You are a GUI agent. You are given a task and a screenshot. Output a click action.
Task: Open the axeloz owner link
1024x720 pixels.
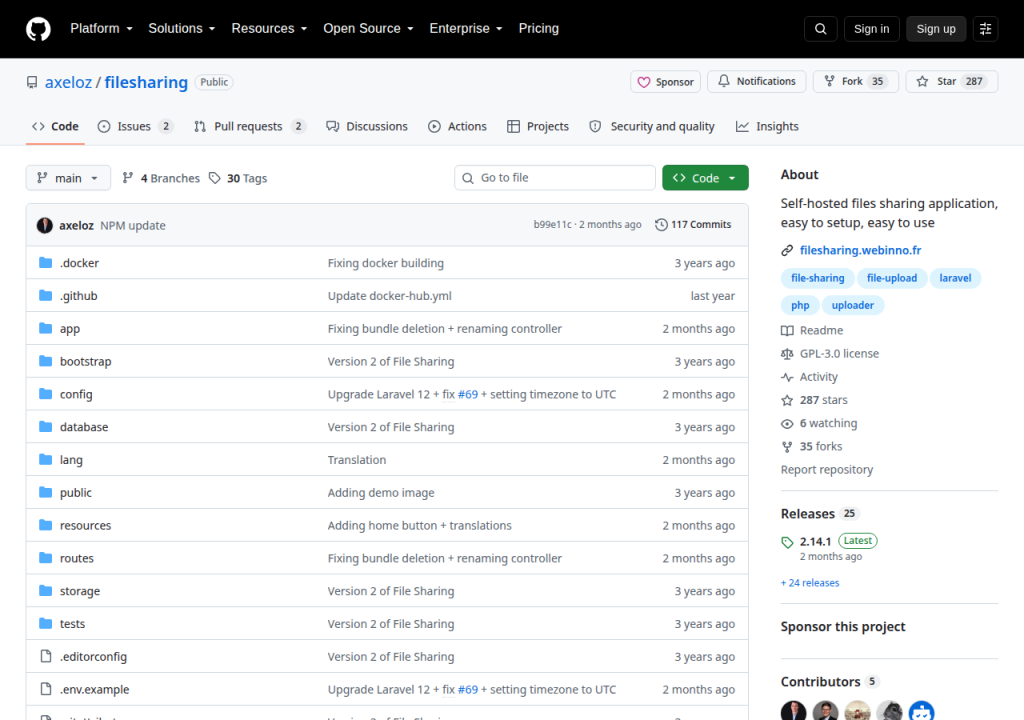69,82
